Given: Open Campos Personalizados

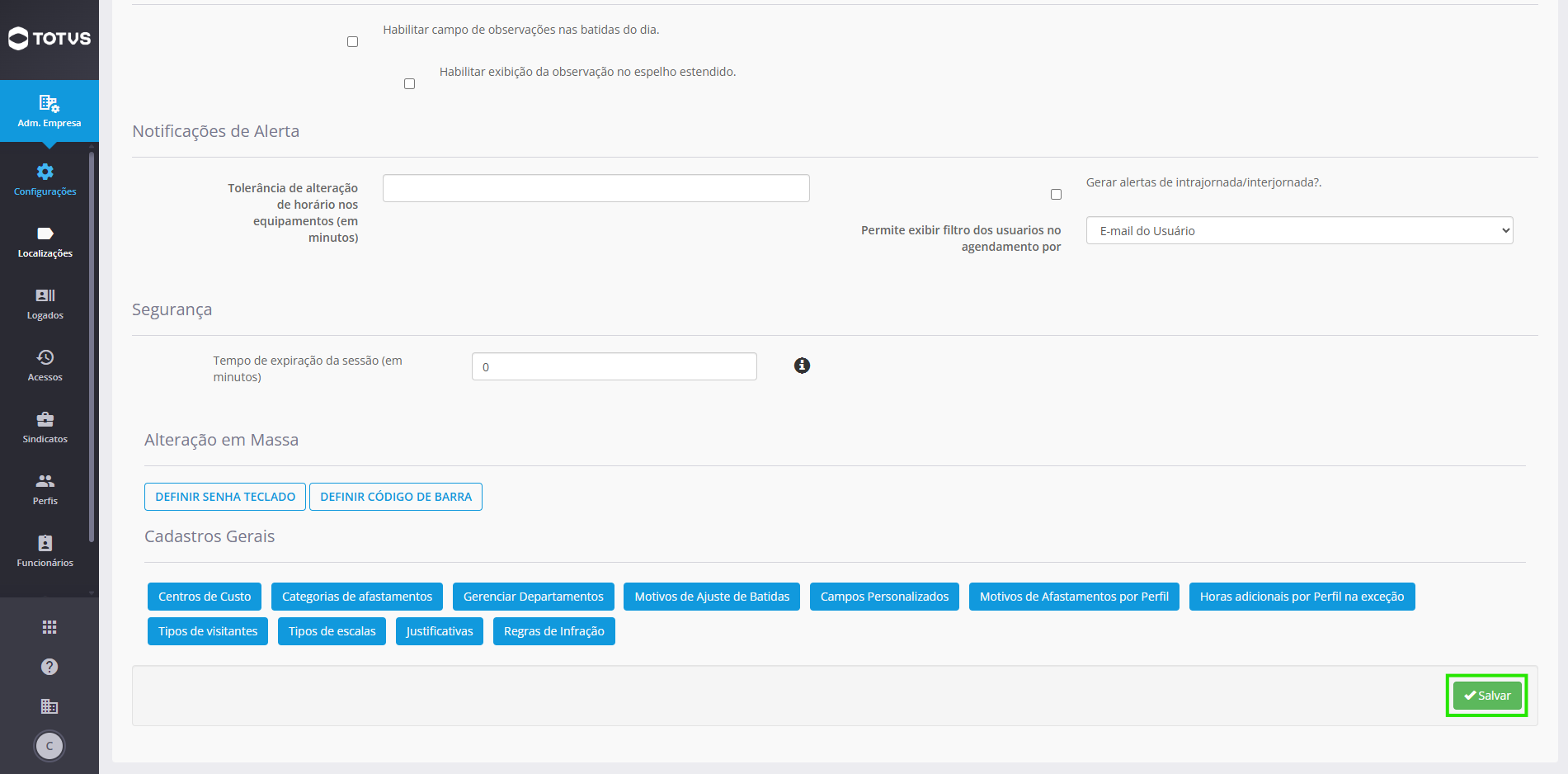Looking at the screenshot, I should (884, 597).
